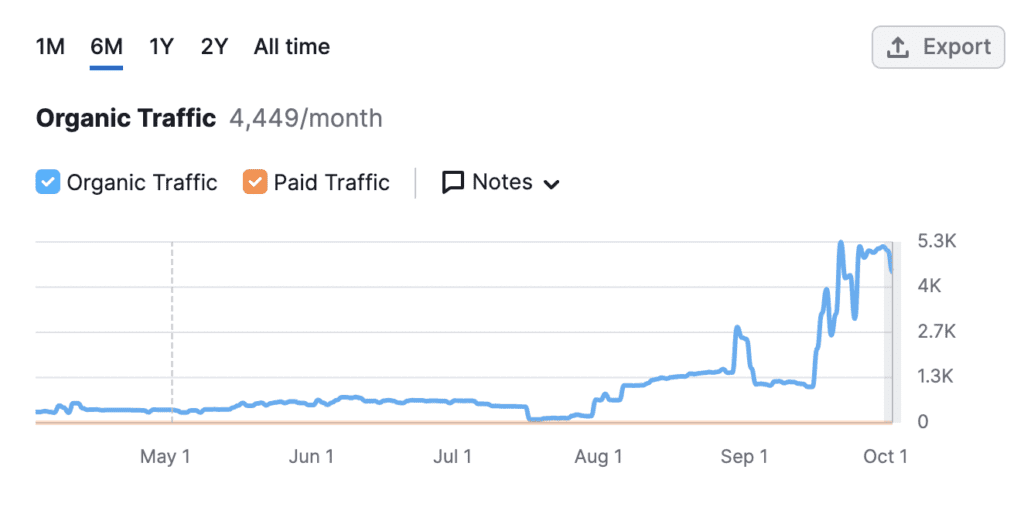Click the Aug 1 label on the x-axis

coord(599,457)
